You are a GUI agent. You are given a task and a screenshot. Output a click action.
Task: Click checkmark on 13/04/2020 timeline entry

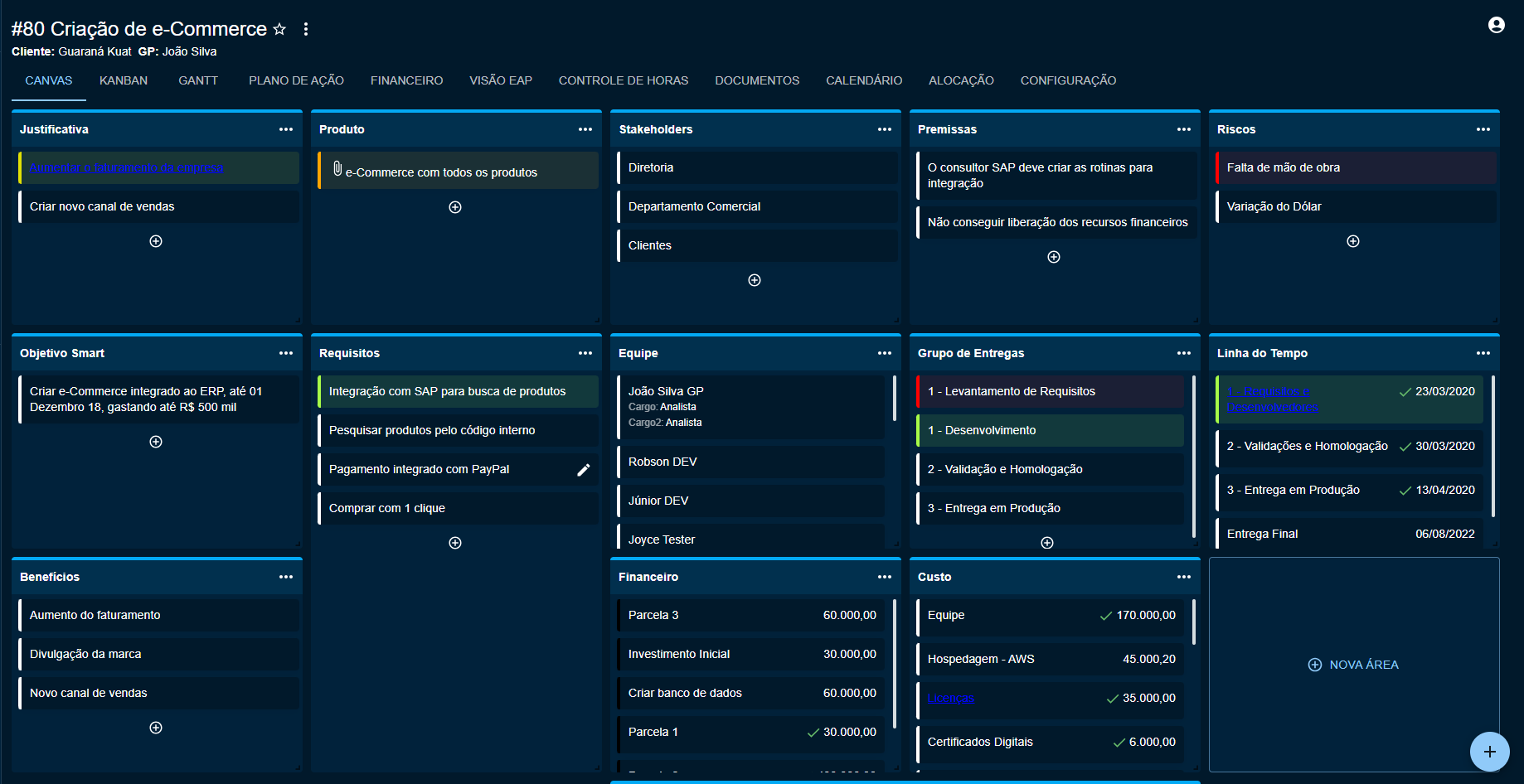[1405, 491]
